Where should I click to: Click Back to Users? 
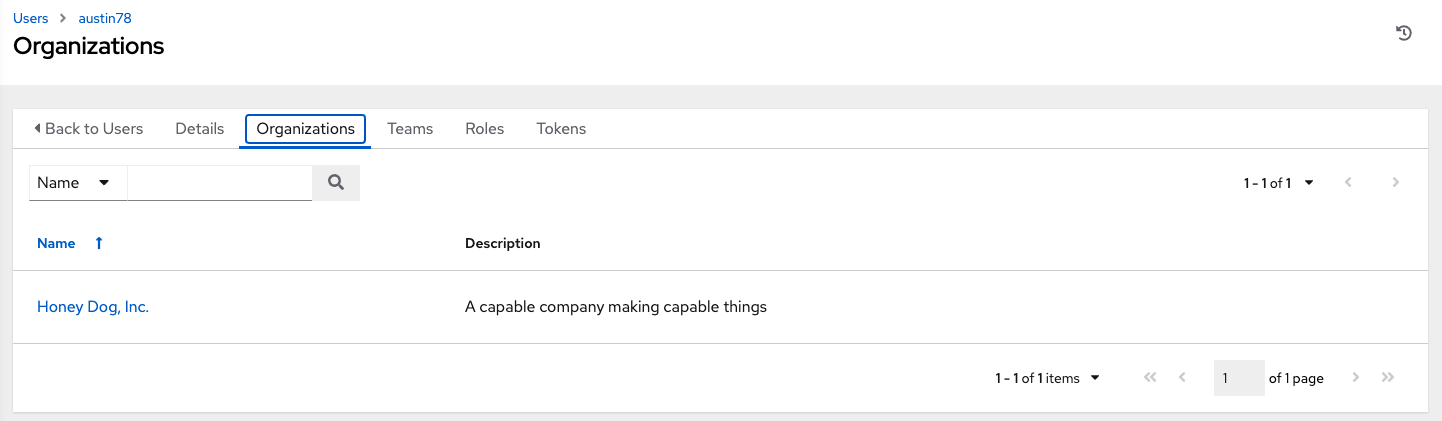(88, 129)
